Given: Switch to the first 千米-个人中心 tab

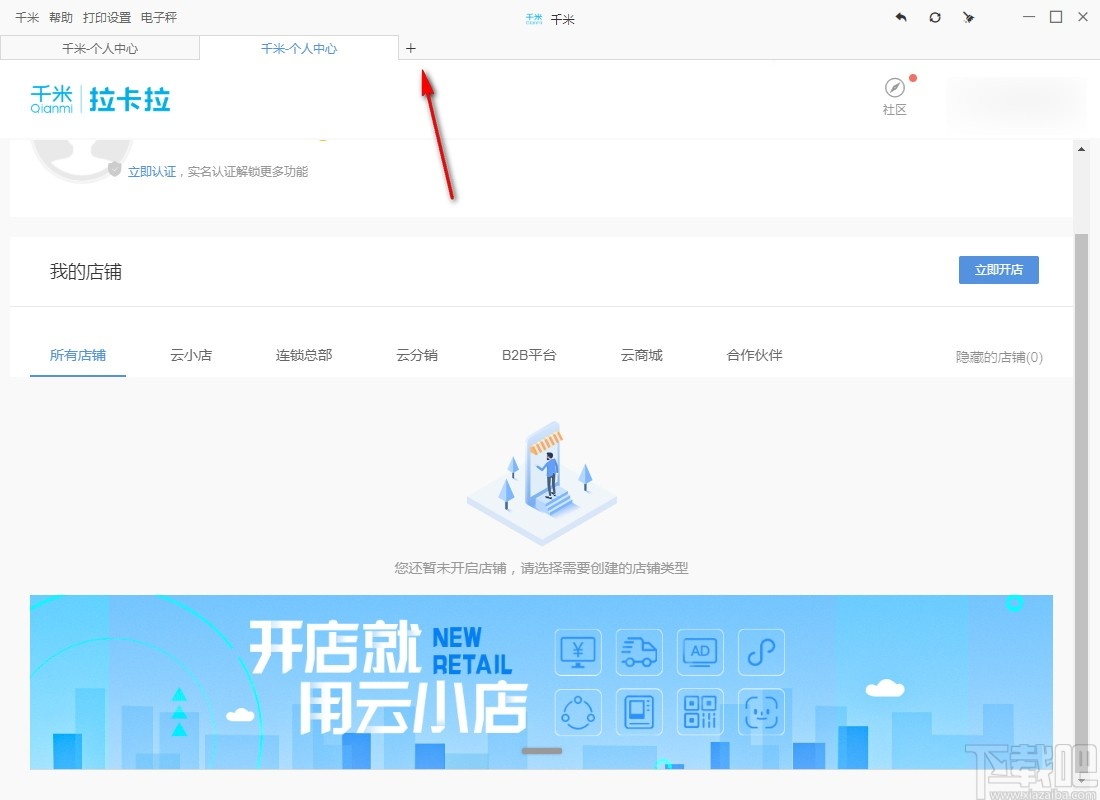Looking at the screenshot, I should [x=100, y=47].
